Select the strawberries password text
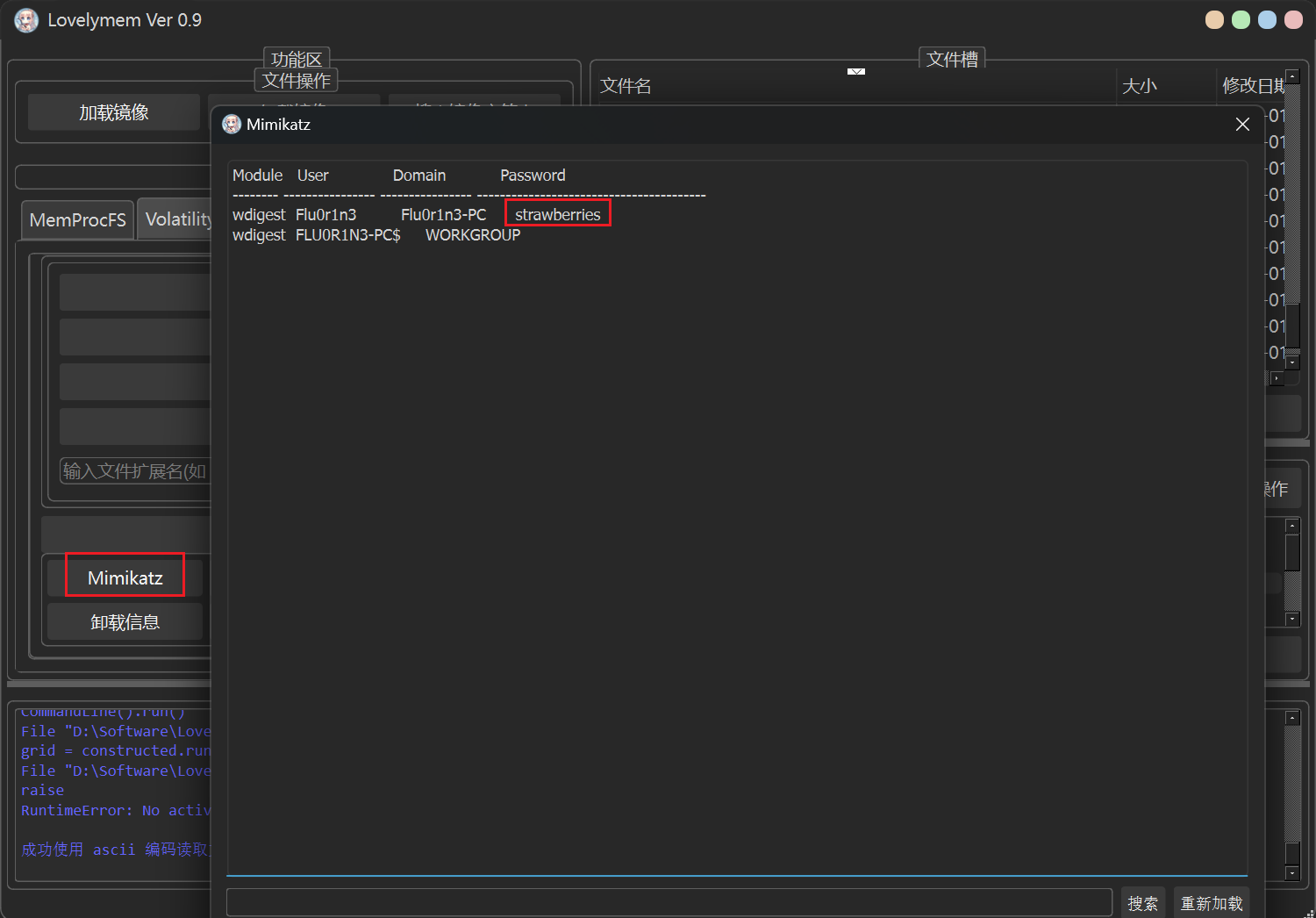The image size is (1316, 918). (x=558, y=214)
